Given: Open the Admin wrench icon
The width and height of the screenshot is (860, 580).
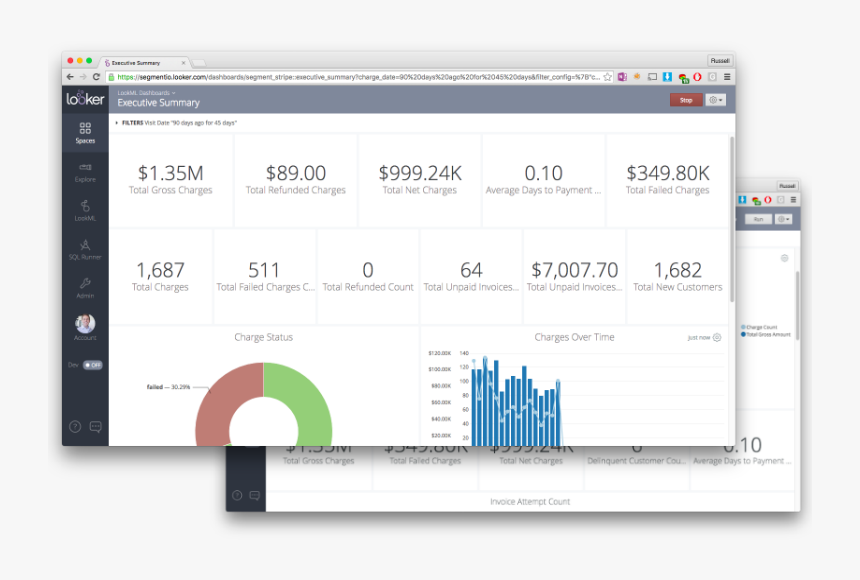Looking at the screenshot, I should pos(85,288).
